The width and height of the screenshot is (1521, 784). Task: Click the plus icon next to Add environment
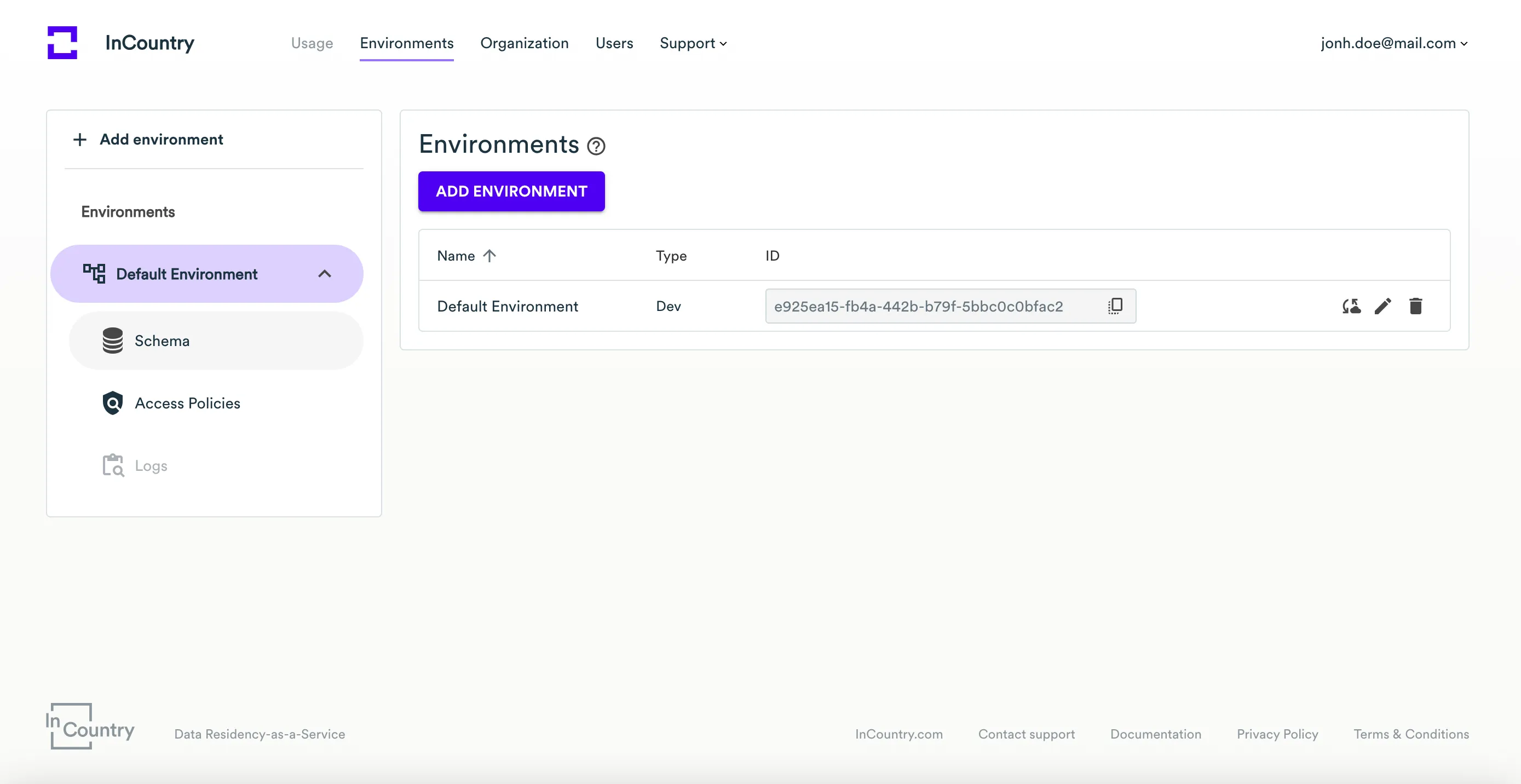point(80,139)
